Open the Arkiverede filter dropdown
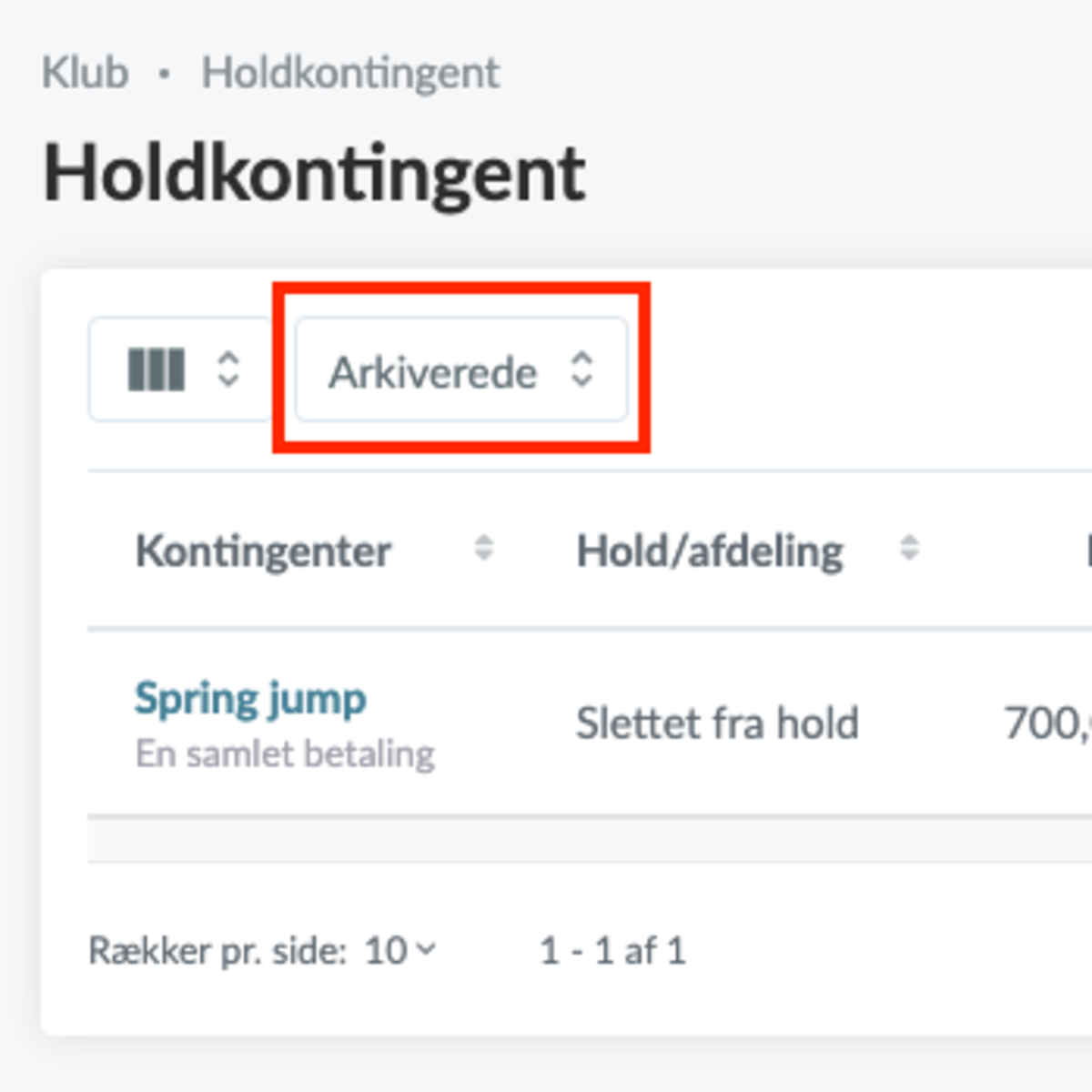Screen dimensions: 1092x1092 tap(461, 369)
